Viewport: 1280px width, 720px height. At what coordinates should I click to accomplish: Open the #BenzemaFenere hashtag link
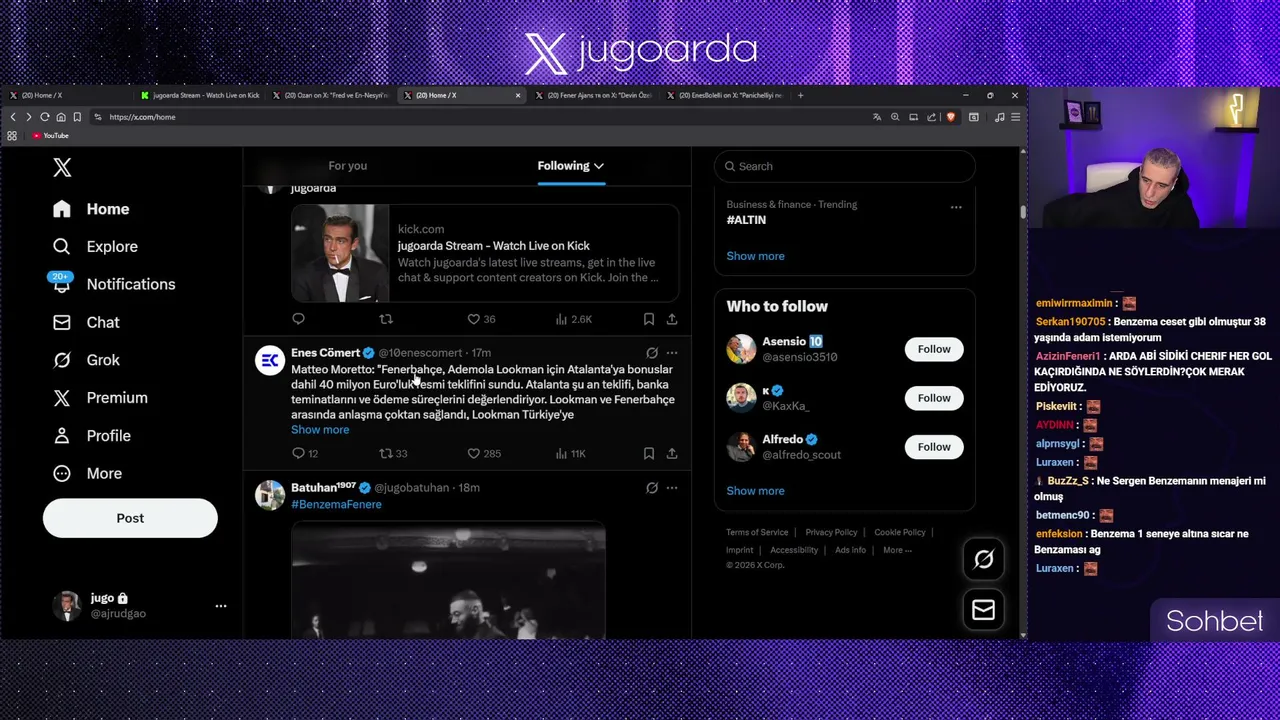(x=336, y=505)
